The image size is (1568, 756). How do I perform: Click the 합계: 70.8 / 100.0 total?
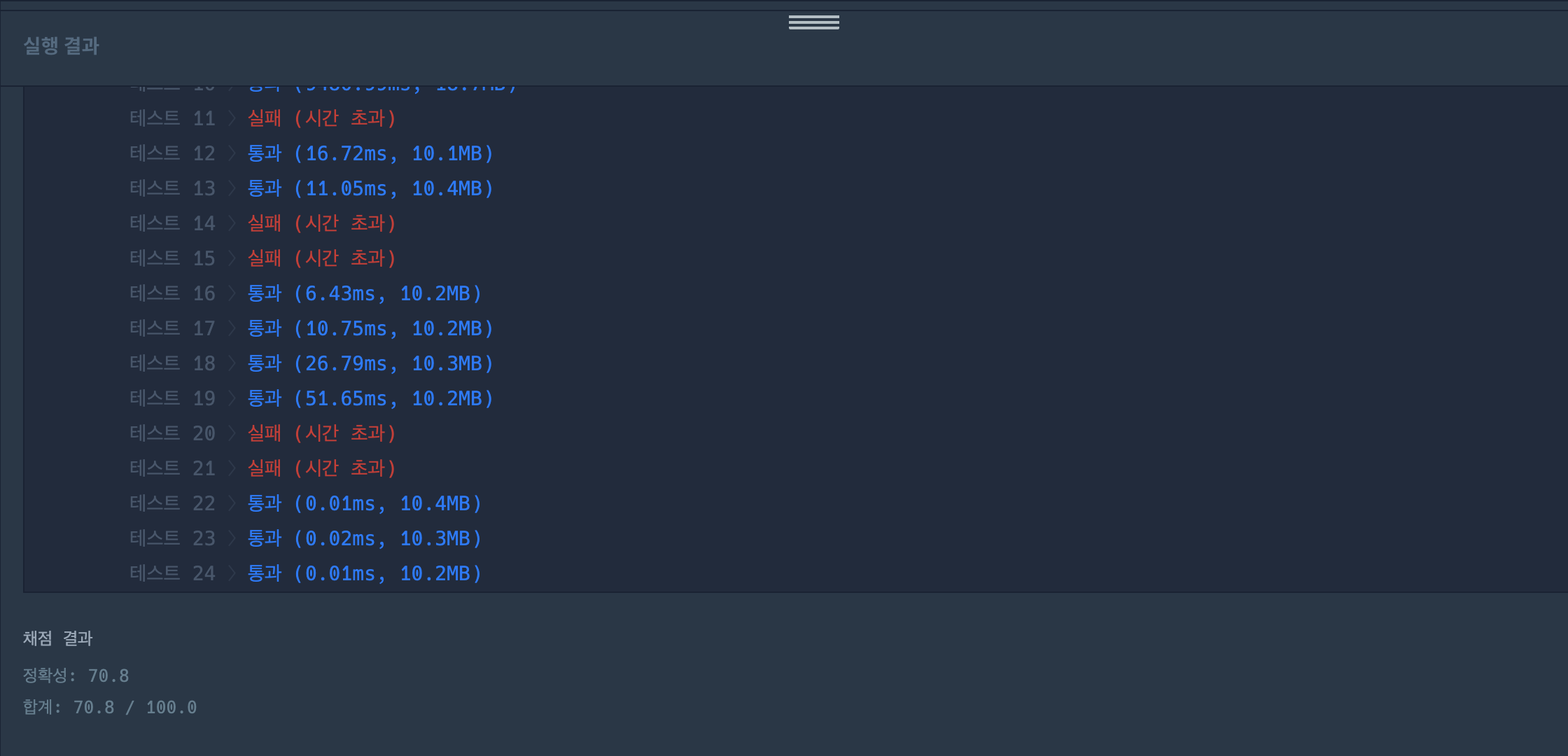point(110,707)
